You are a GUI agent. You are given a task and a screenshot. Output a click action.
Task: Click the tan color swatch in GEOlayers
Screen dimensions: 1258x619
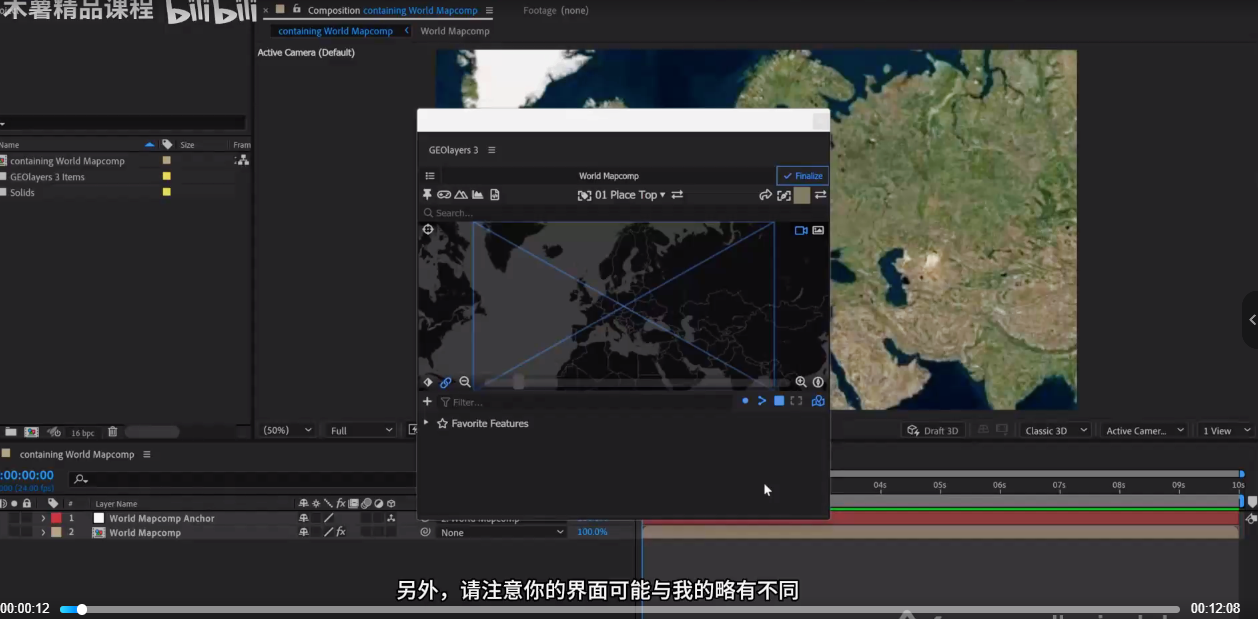coord(802,195)
